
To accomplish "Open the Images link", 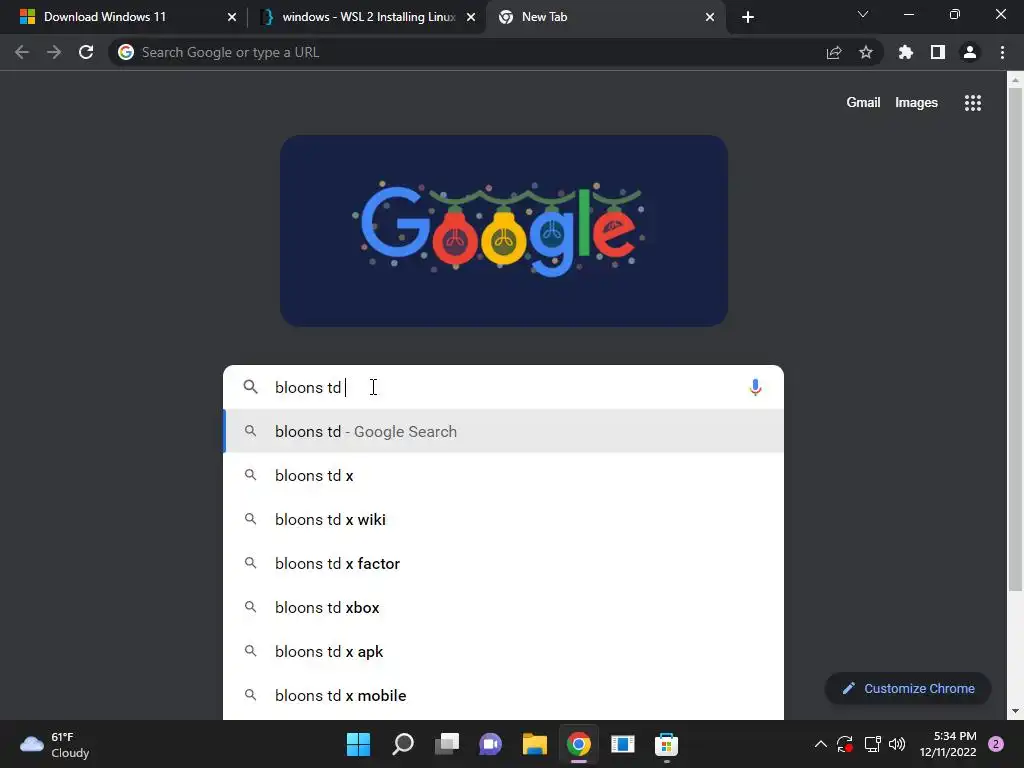I will pyautogui.click(x=916, y=103).
